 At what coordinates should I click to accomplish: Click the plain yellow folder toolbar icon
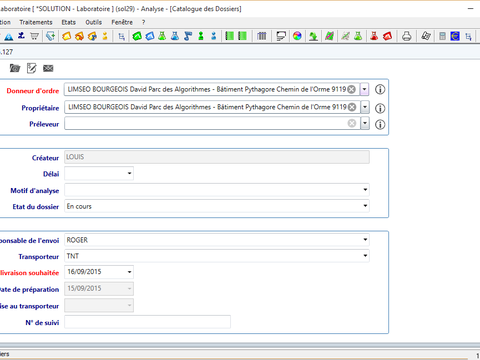tap(67, 36)
